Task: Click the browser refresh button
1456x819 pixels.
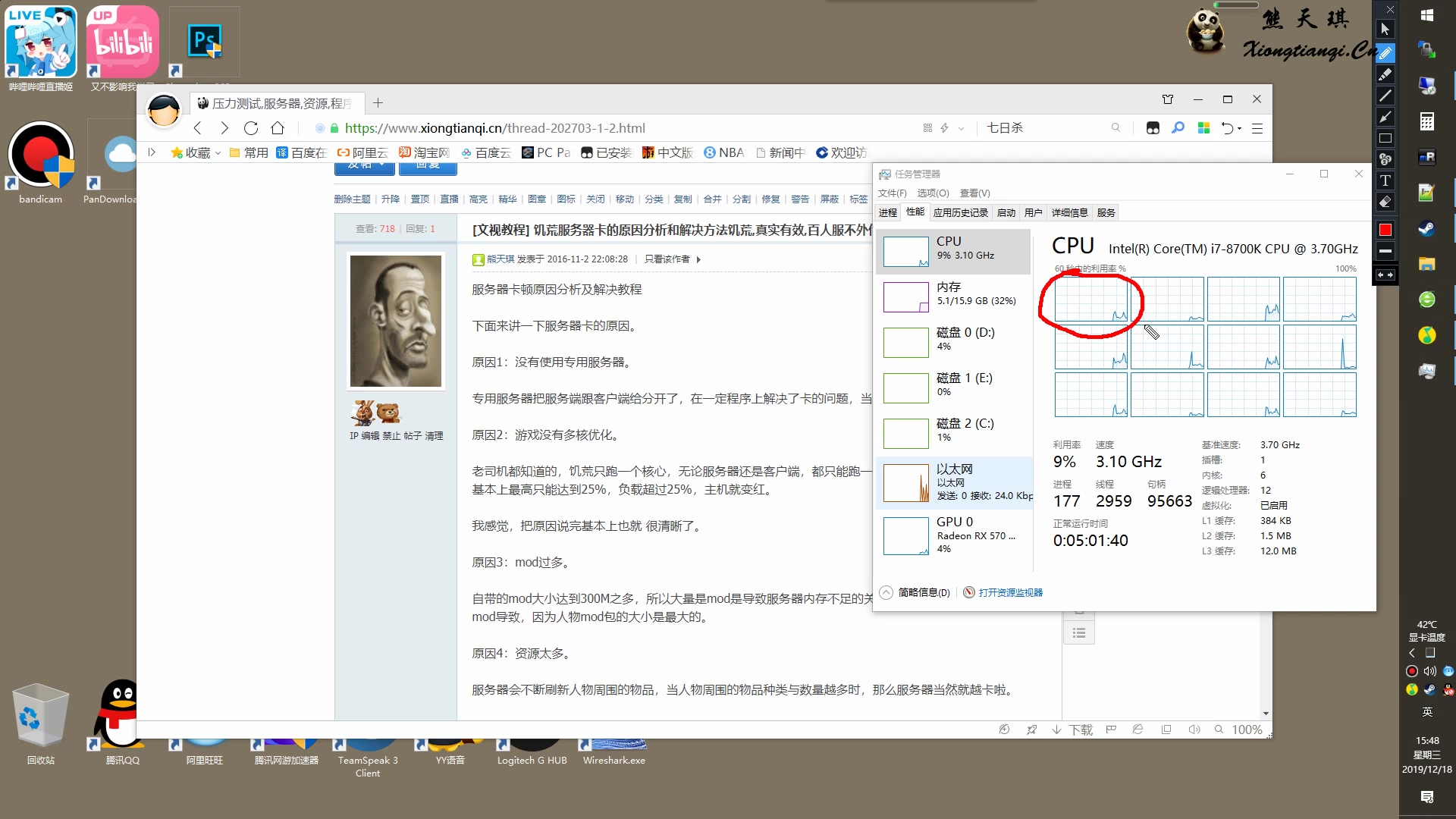Action: tap(251, 128)
